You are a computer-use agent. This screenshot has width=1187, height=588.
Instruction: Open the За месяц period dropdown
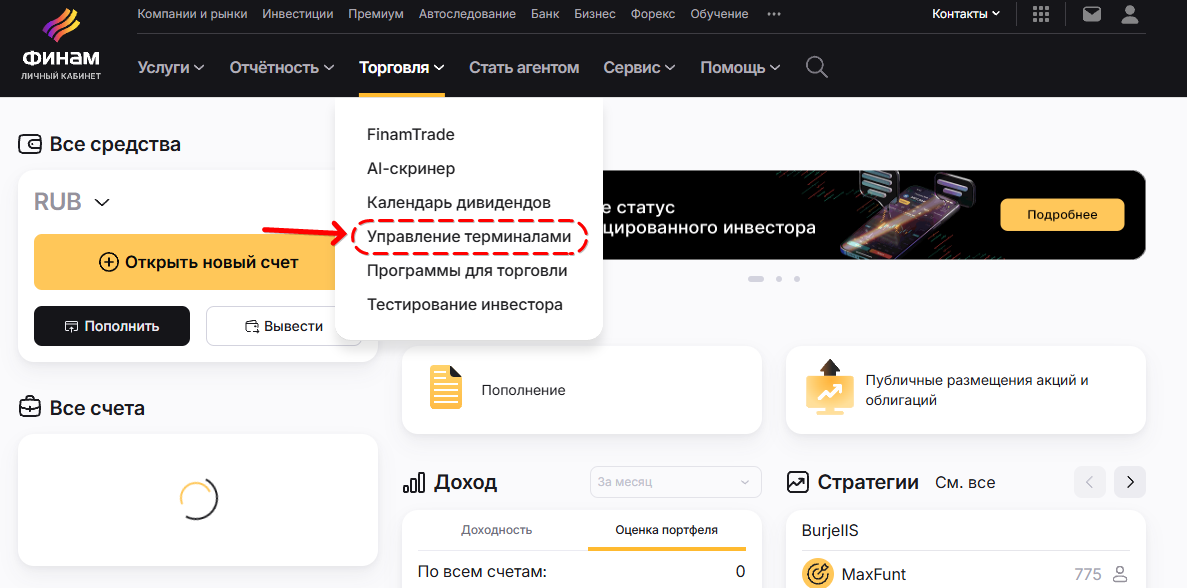click(675, 482)
